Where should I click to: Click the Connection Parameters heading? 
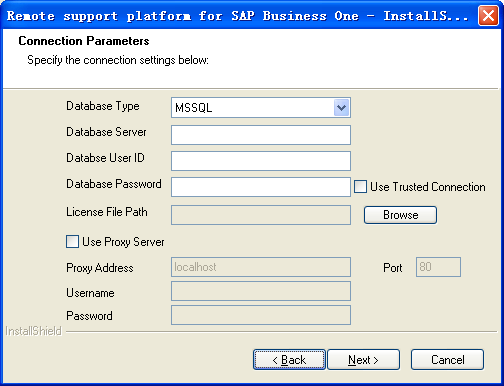coord(84,41)
